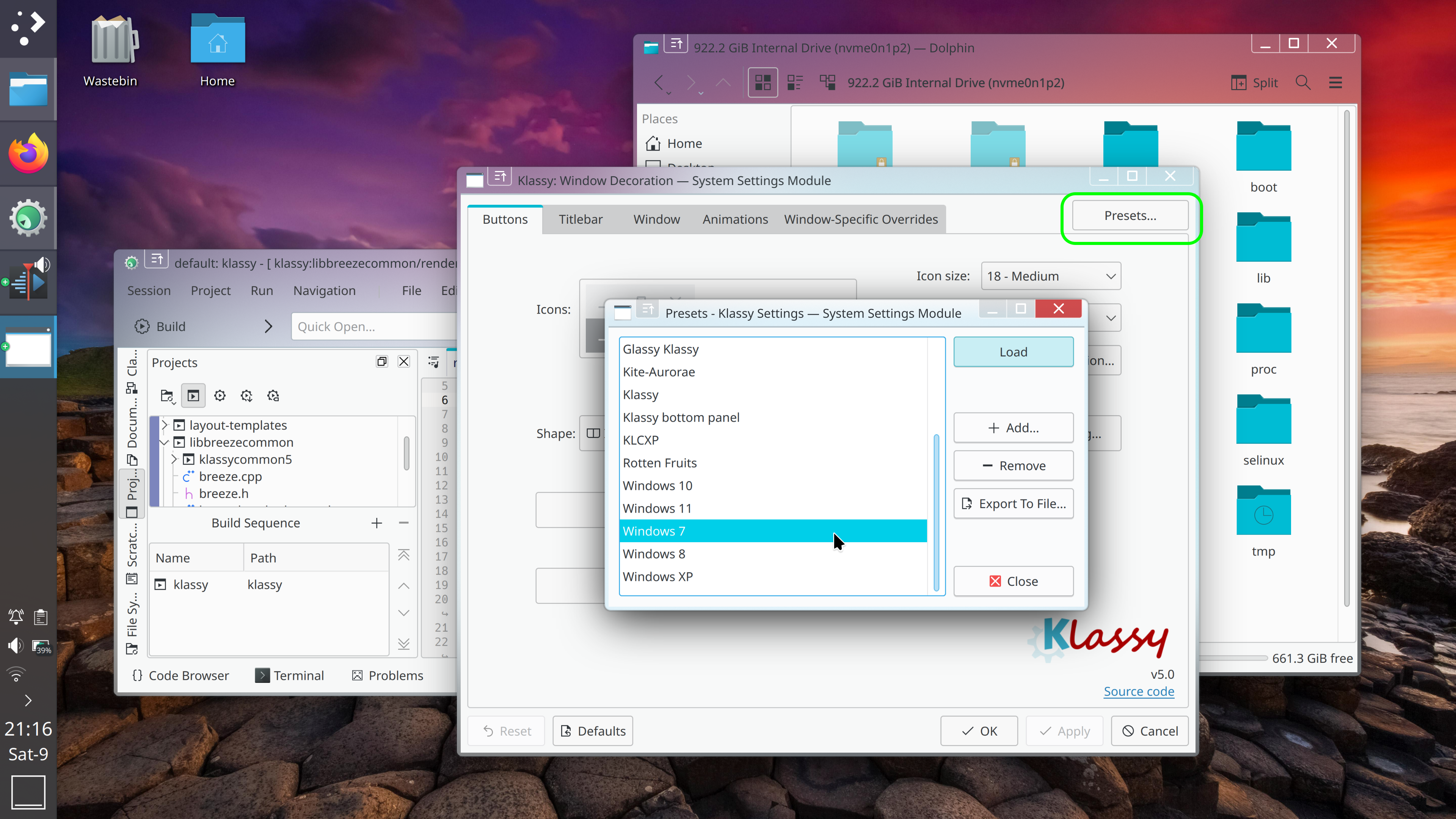The width and height of the screenshot is (1456, 819).
Task: Remove item from Build Sequence
Action: 403,523
